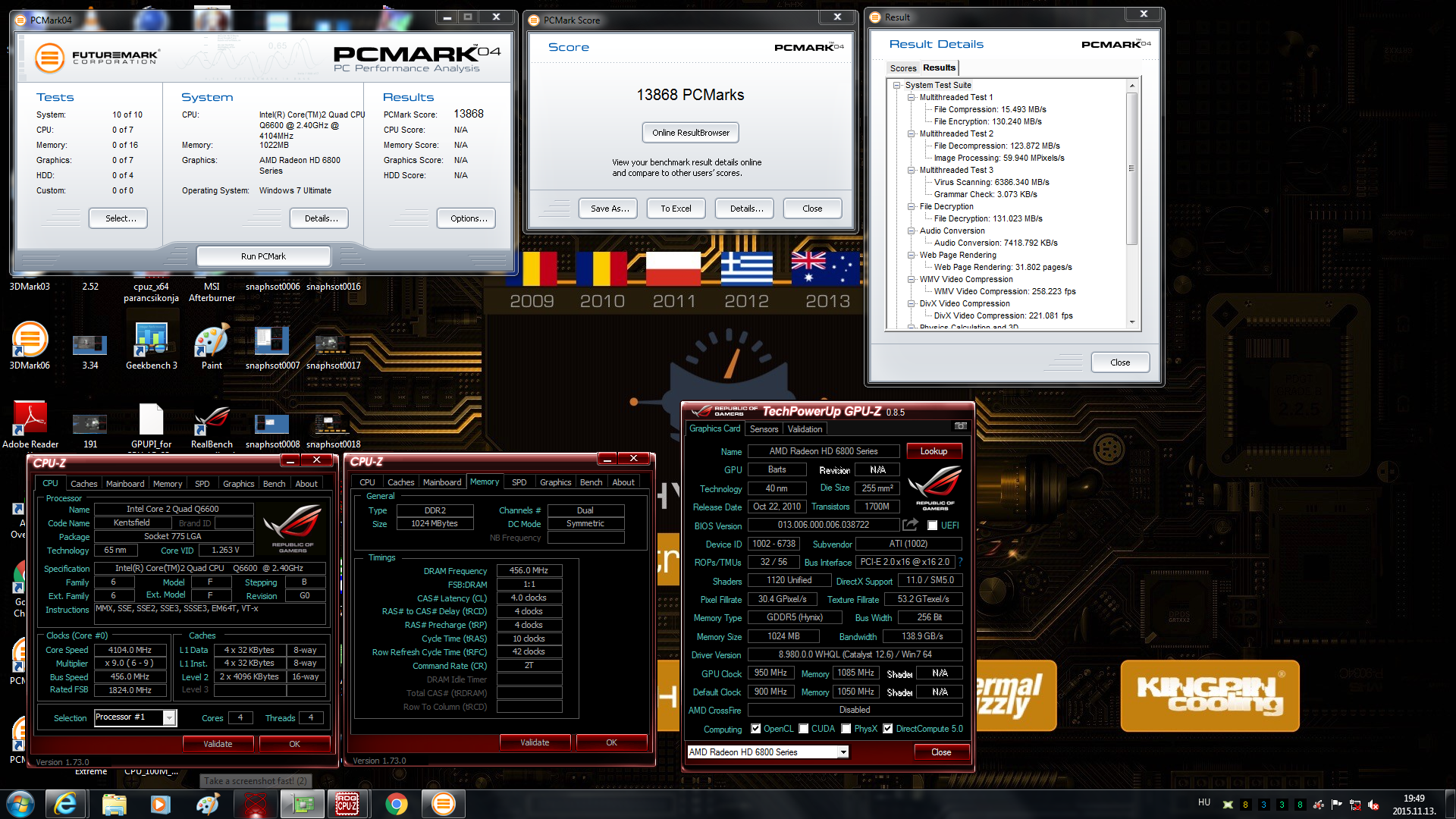Click the Result Details vertical scrollbar thumb
This screenshot has width=1456, height=819.
1132,168
